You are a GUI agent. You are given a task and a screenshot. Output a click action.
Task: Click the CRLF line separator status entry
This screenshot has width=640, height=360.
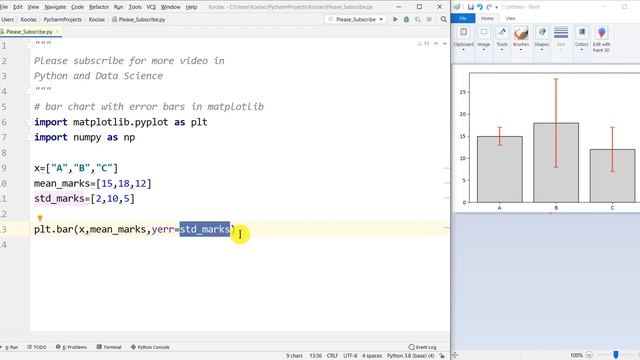(x=332, y=356)
